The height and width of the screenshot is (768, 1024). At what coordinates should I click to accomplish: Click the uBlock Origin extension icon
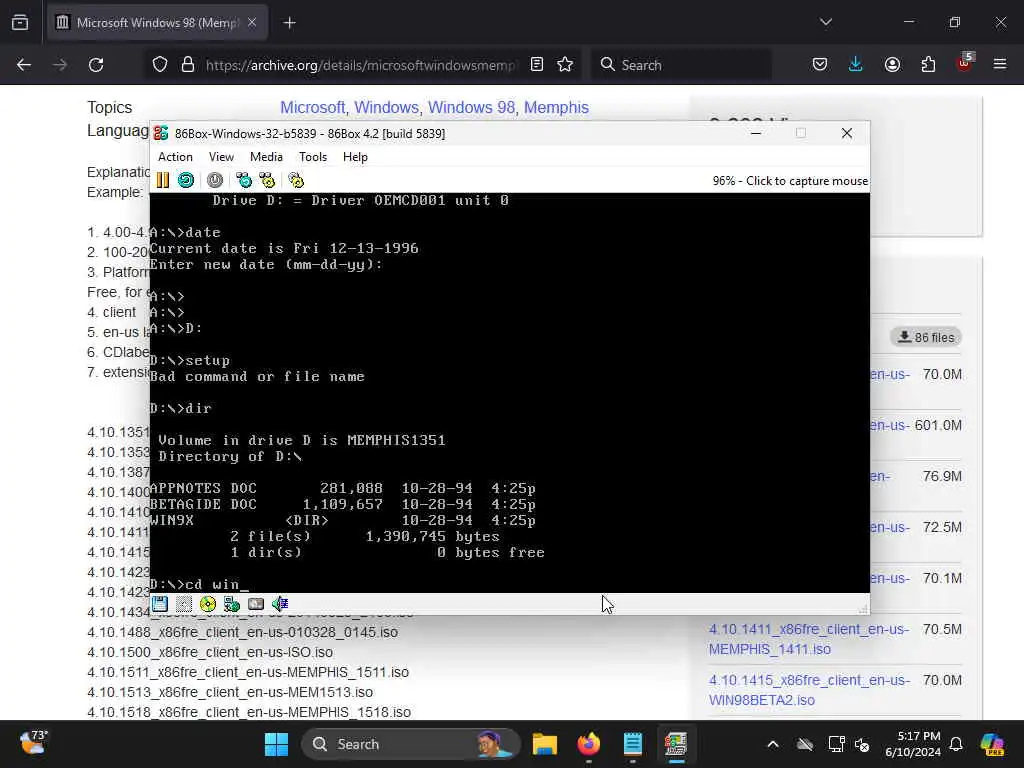[x=965, y=63]
